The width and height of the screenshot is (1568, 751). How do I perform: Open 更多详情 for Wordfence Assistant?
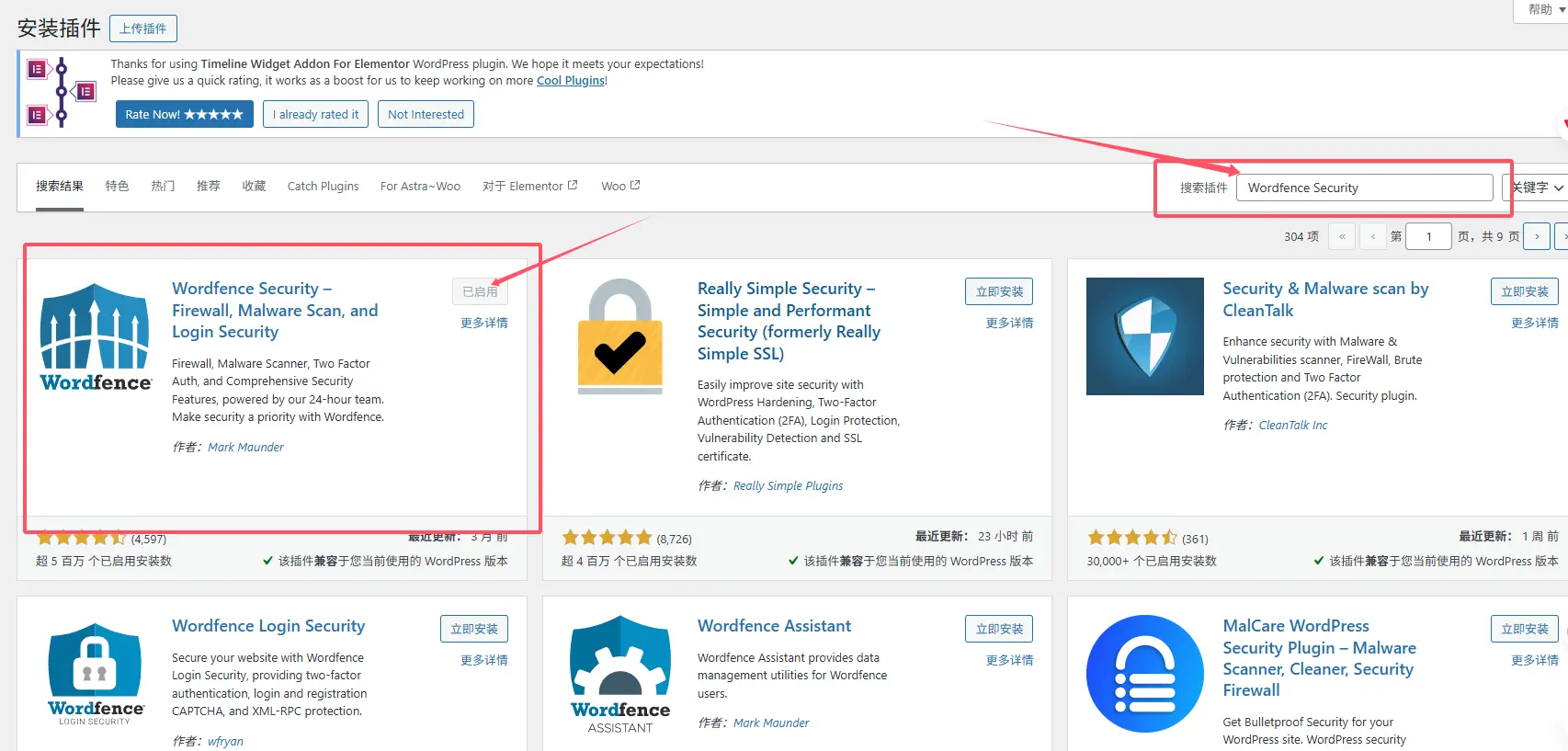tap(1009, 660)
